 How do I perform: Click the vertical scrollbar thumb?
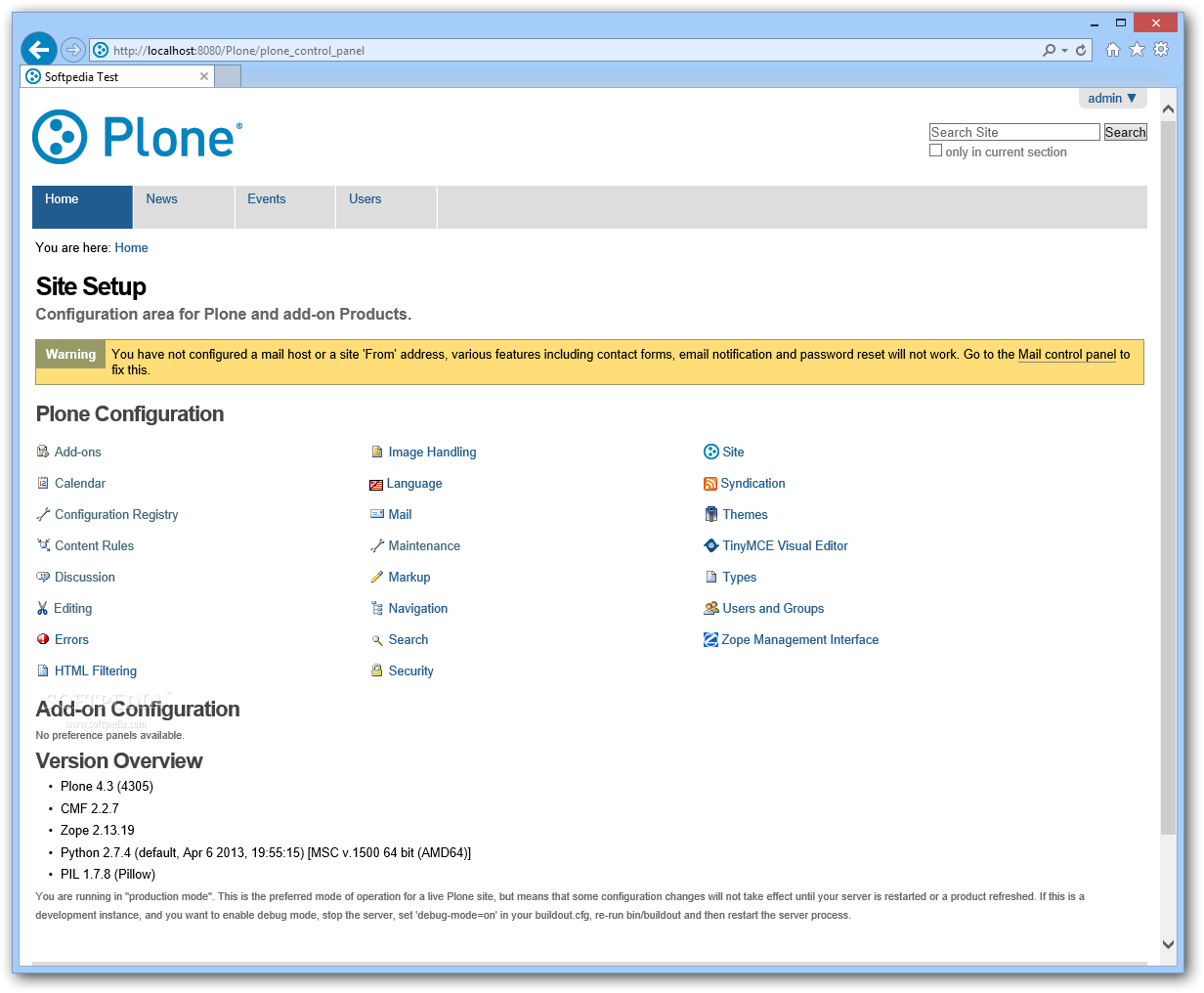click(x=1168, y=477)
